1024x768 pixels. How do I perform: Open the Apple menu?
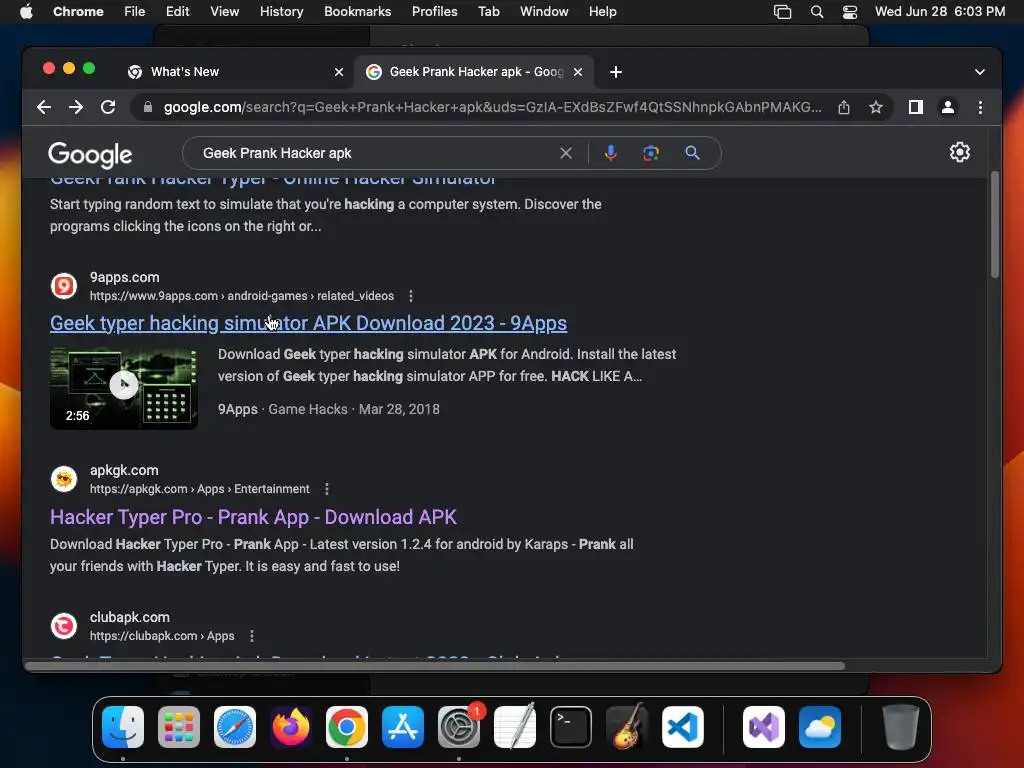[x=26, y=11]
